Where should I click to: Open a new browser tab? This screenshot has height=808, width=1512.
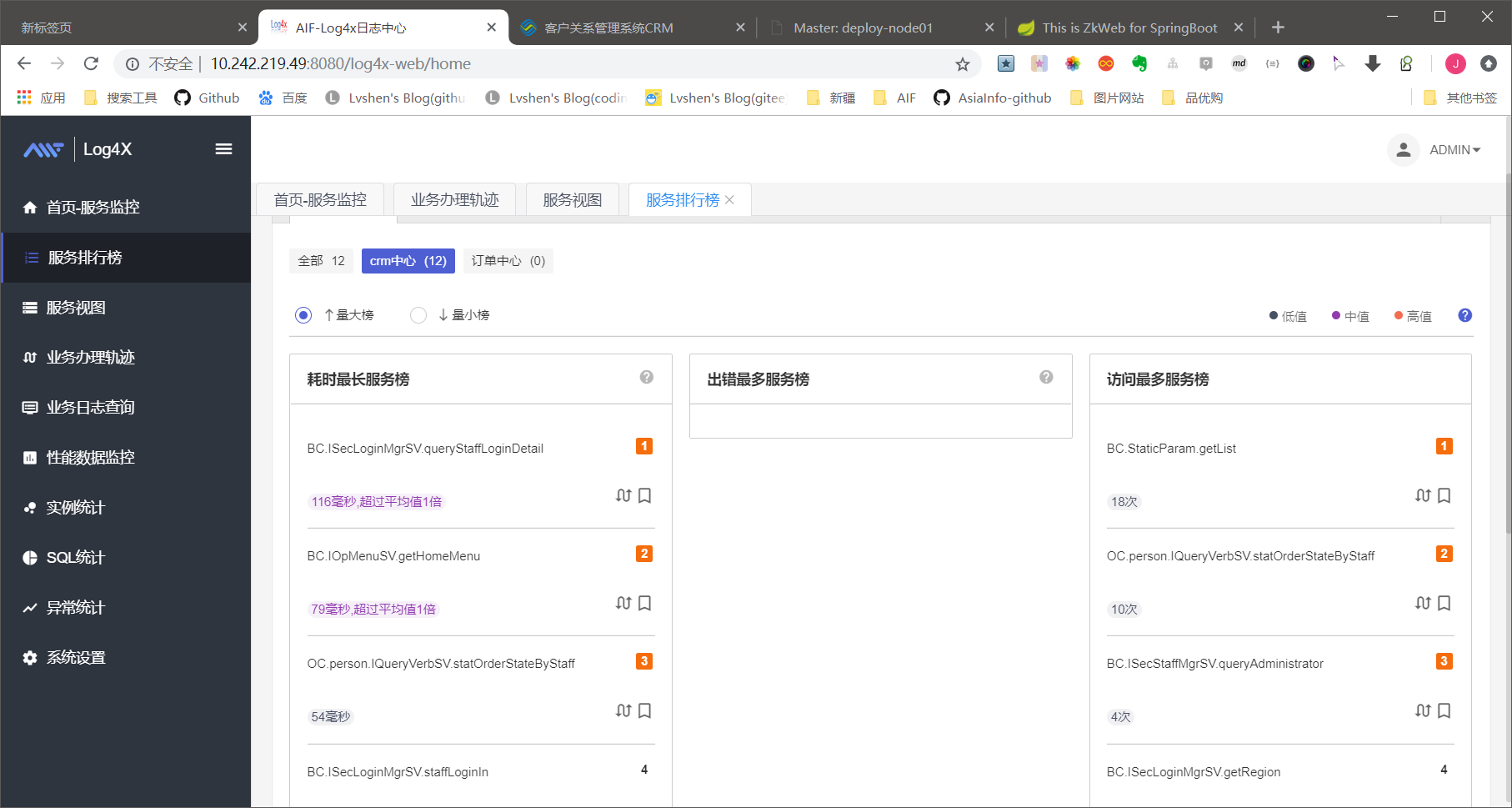tap(1278, 28)
